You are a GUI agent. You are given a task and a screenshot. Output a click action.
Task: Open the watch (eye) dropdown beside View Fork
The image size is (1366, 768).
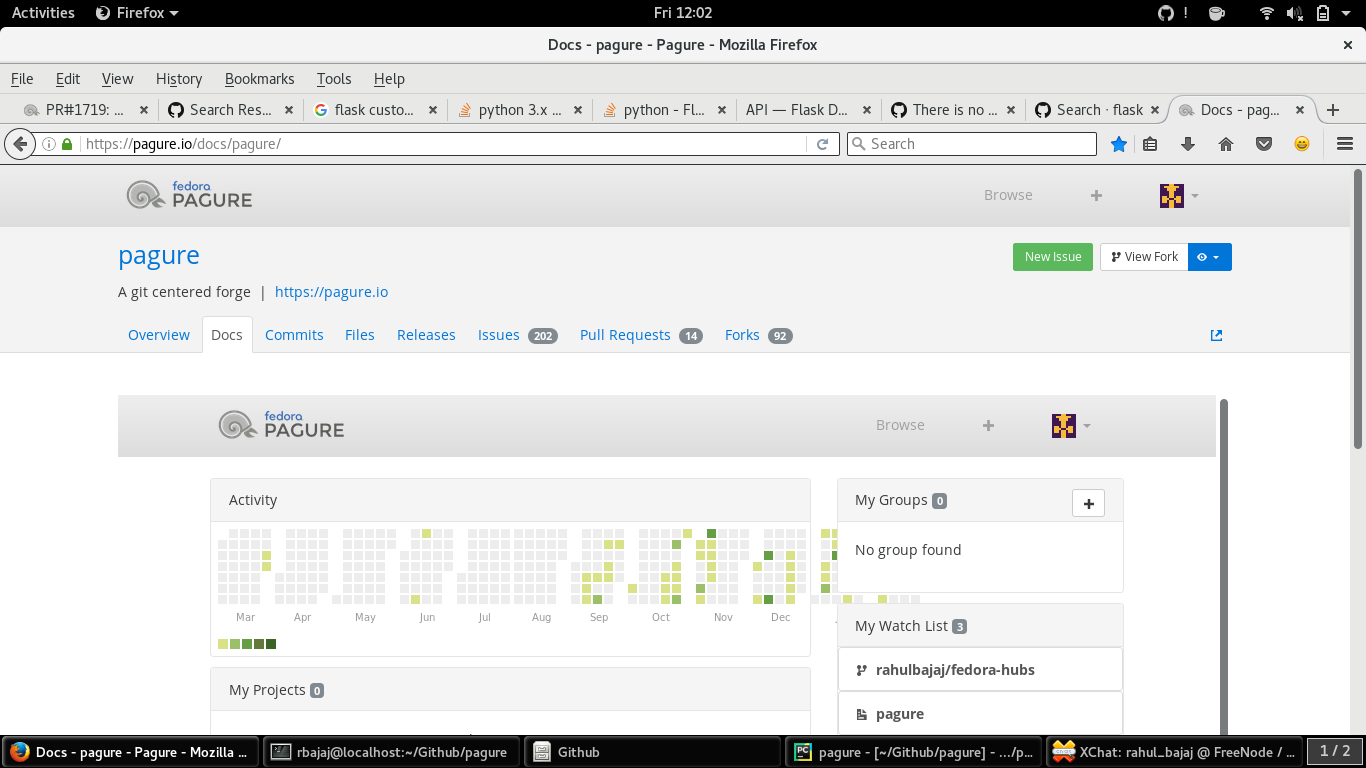point(1209,257)
